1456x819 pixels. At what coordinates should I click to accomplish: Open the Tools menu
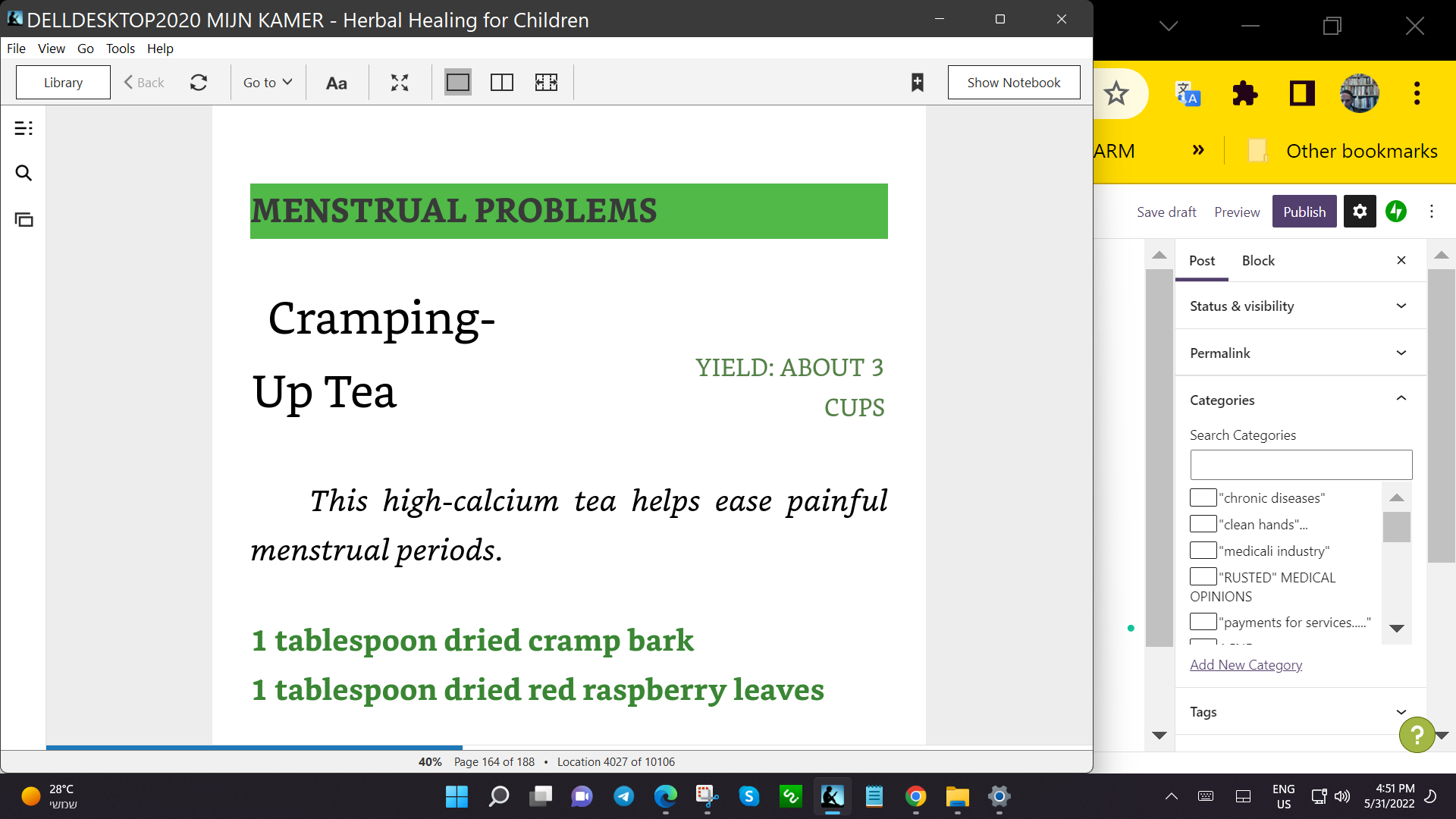[120, 49]
